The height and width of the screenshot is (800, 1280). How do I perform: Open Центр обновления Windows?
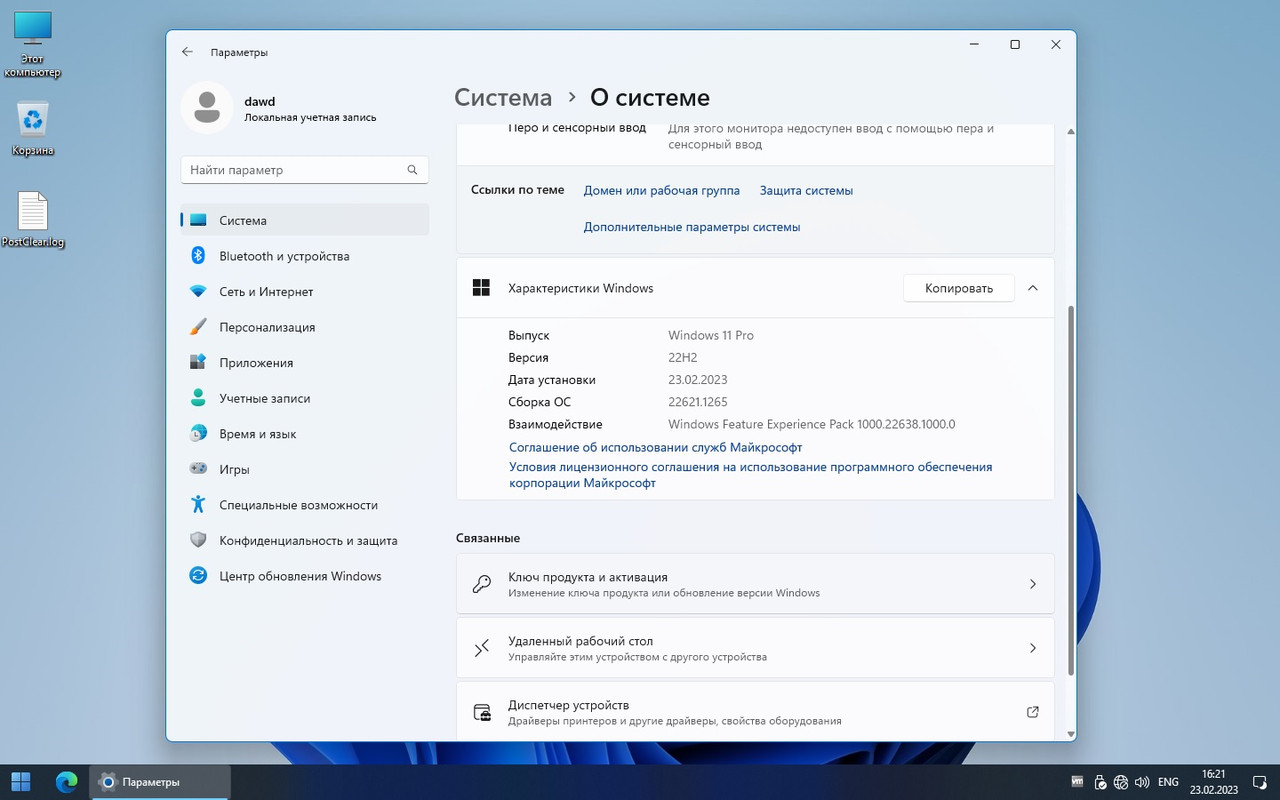304,576
